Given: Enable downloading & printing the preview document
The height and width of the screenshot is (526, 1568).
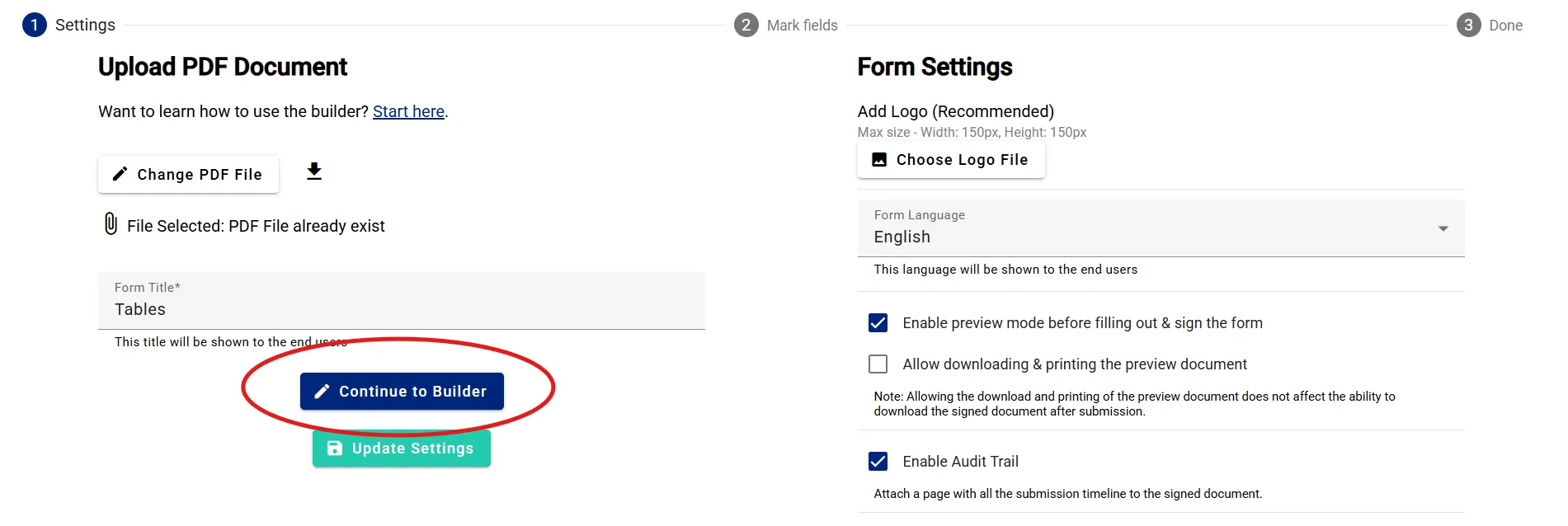Looking at the screenshot, I should (877, 363).
